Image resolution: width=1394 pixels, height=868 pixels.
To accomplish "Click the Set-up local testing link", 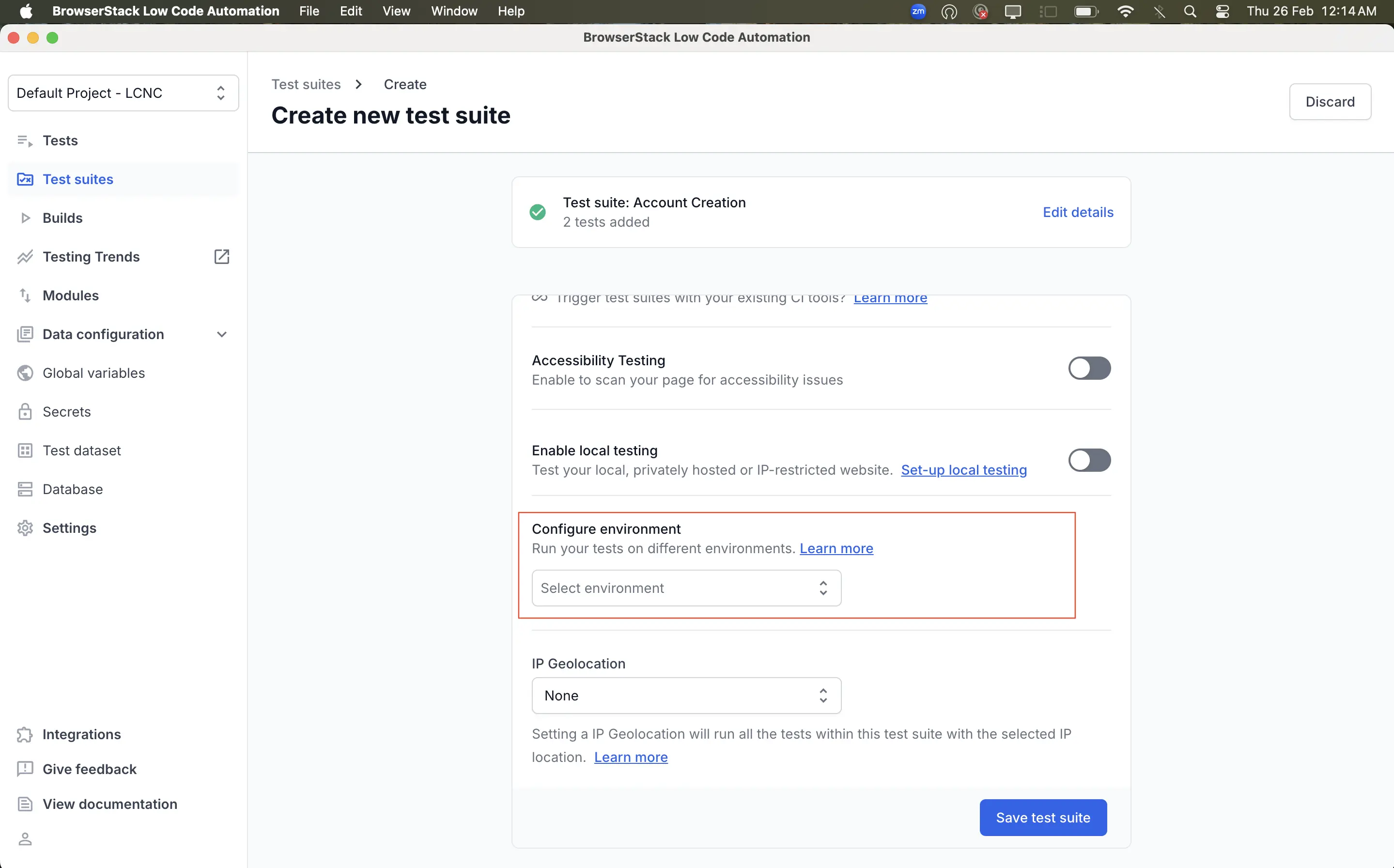I will tap(963, 470).
